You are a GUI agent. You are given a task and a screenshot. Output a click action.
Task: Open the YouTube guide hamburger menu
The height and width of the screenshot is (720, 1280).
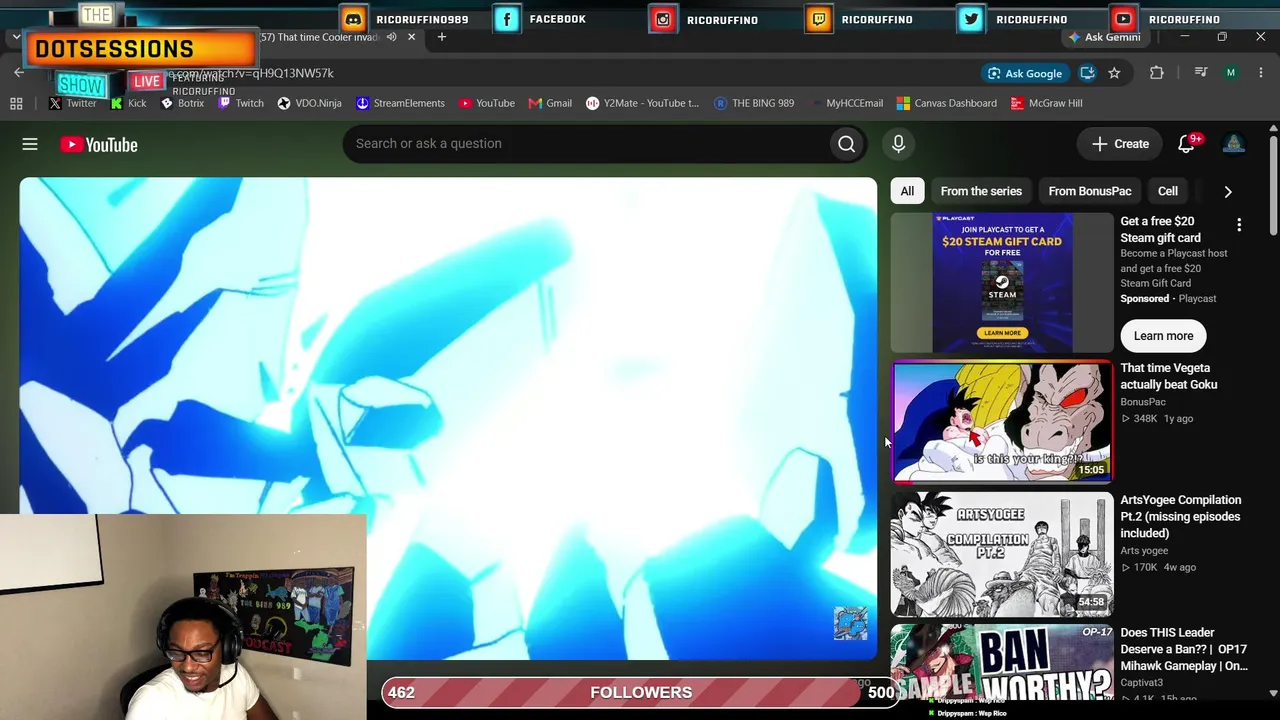30,144
